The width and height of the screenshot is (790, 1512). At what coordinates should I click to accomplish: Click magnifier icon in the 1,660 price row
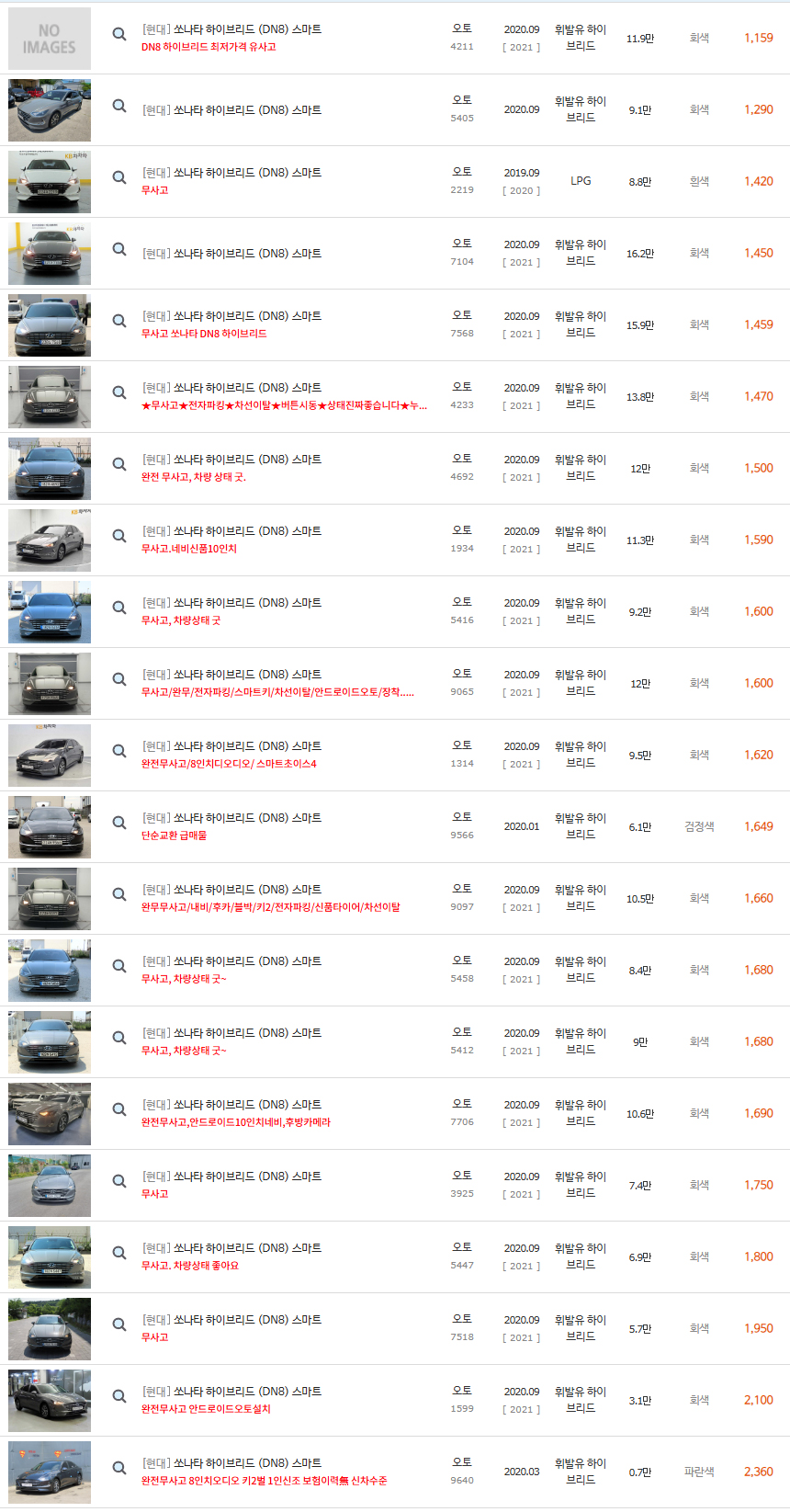(x=119, y=894)
